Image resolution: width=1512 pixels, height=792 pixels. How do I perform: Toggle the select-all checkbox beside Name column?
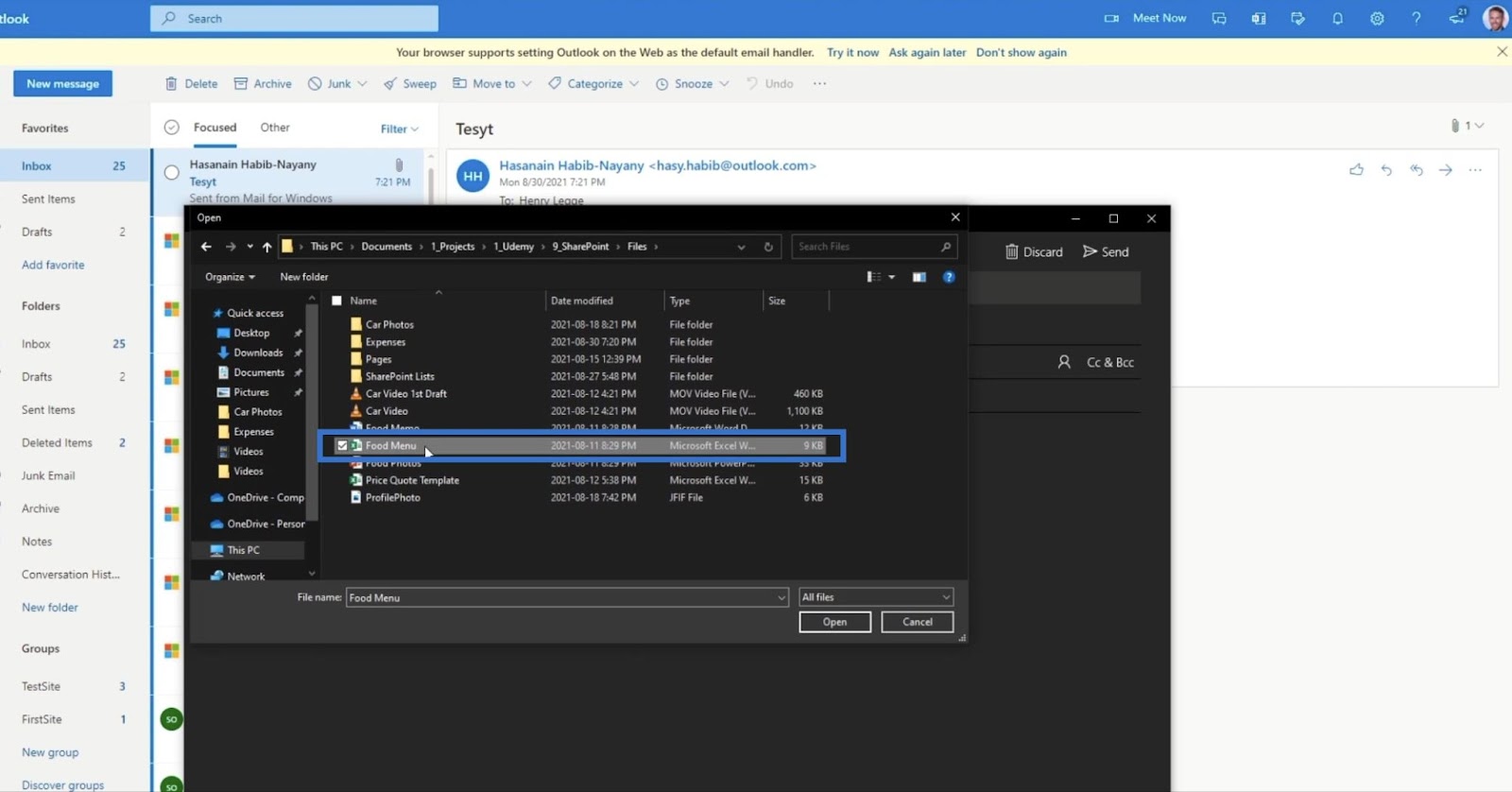pyautogui.click(x=336, y=301)
